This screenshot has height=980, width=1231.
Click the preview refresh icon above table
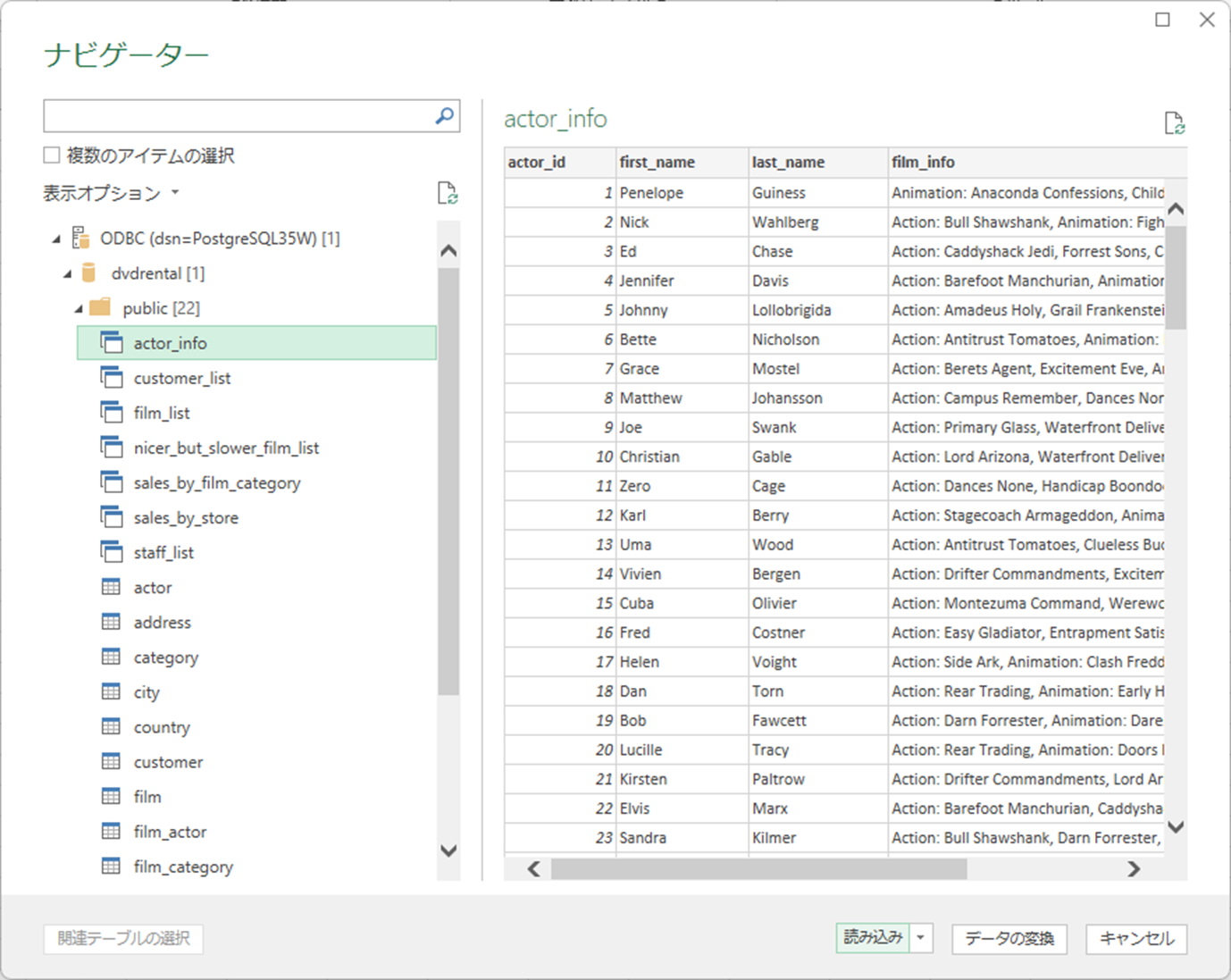click(1175, 123)
